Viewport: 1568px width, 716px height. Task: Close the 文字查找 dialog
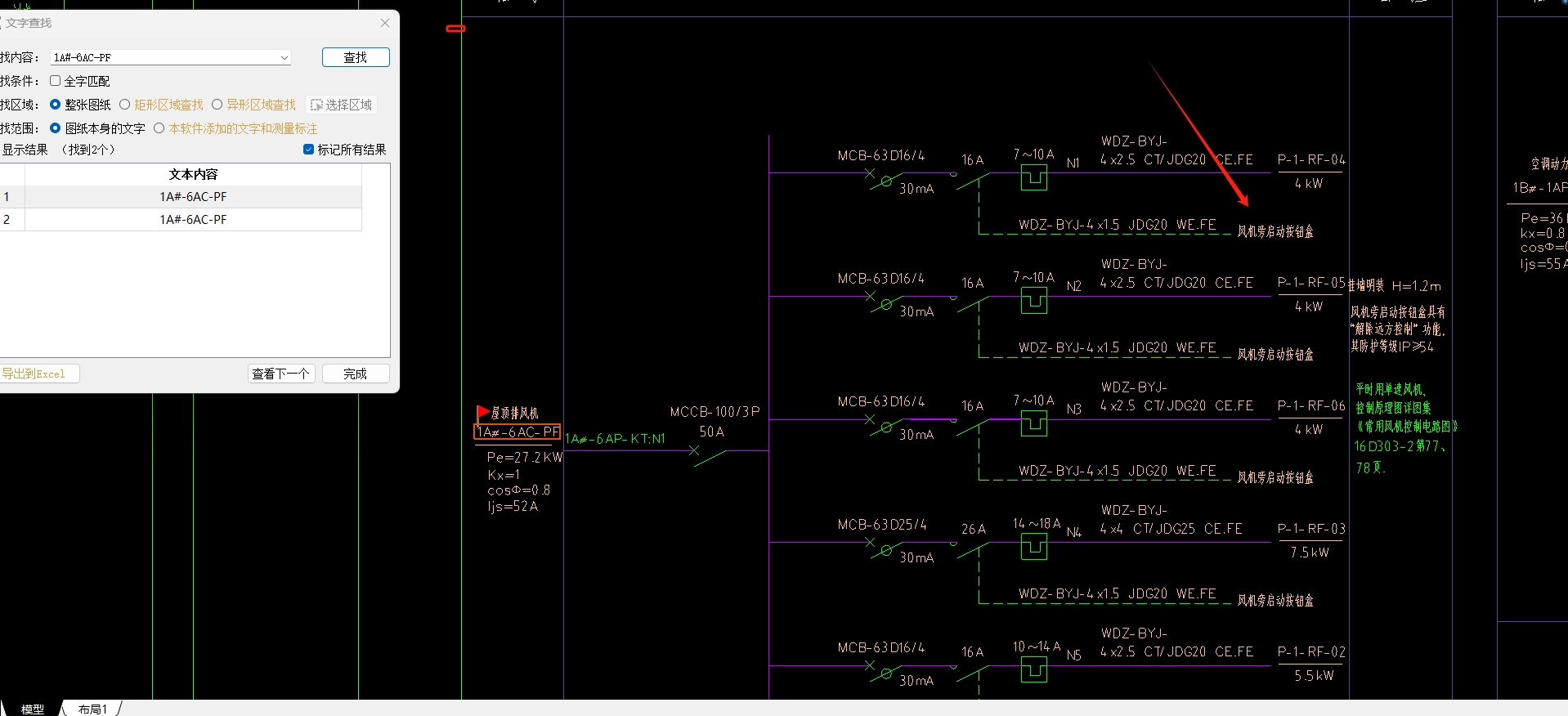(385, 23)
